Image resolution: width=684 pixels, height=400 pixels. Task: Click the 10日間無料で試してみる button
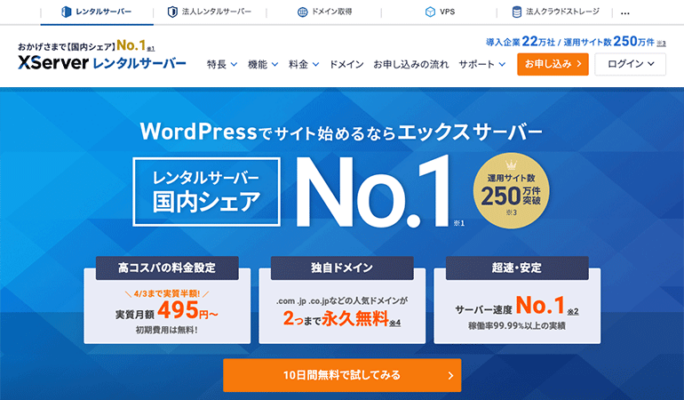(342, 375)
